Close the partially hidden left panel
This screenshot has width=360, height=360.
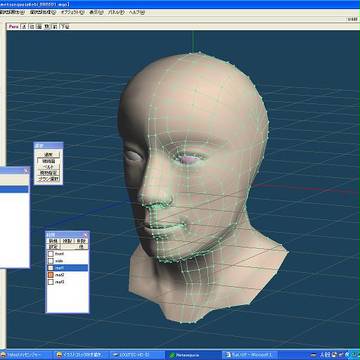pyautogui.click(x=26, y=170)
